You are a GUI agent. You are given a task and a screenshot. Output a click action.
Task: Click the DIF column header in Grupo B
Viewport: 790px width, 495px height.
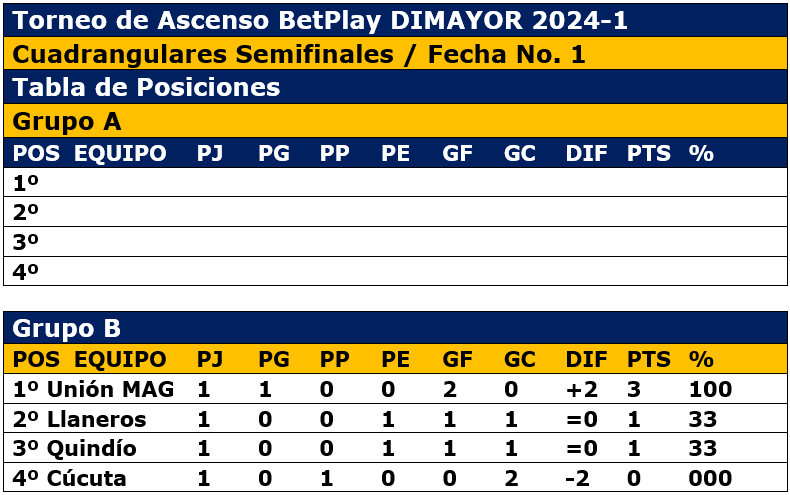tap(586, 359)
